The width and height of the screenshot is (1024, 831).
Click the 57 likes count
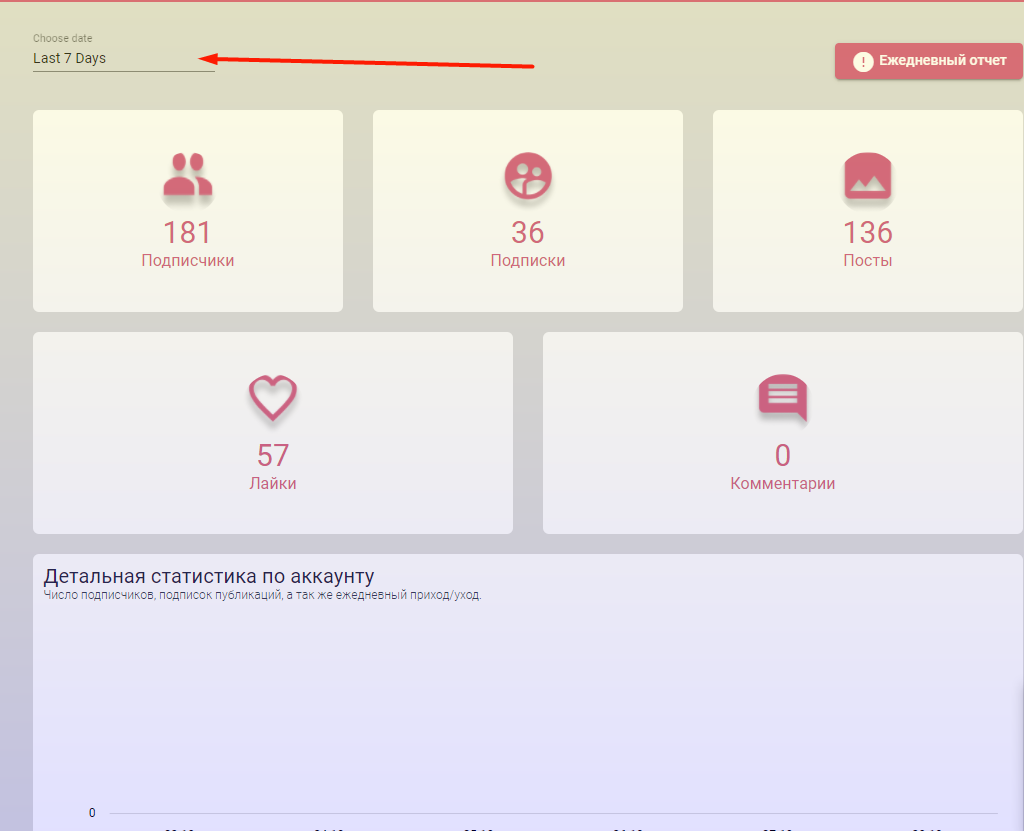273,456
